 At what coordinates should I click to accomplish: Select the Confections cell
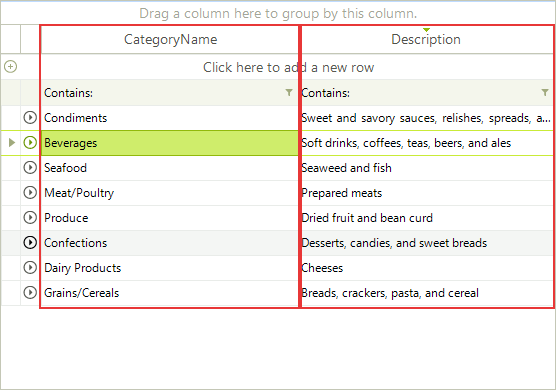pyautogui.click(x=170, y=243)
